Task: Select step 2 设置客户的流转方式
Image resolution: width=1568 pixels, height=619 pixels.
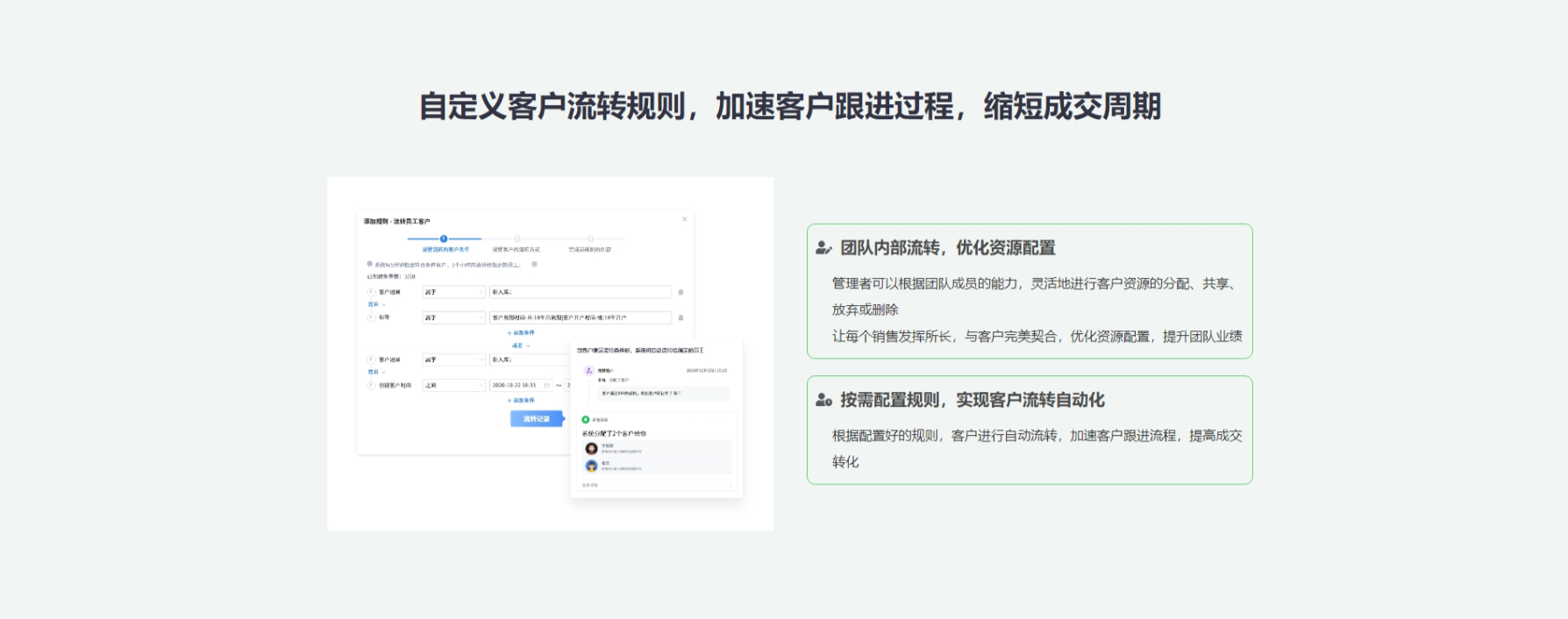Action: click(517, 238)
